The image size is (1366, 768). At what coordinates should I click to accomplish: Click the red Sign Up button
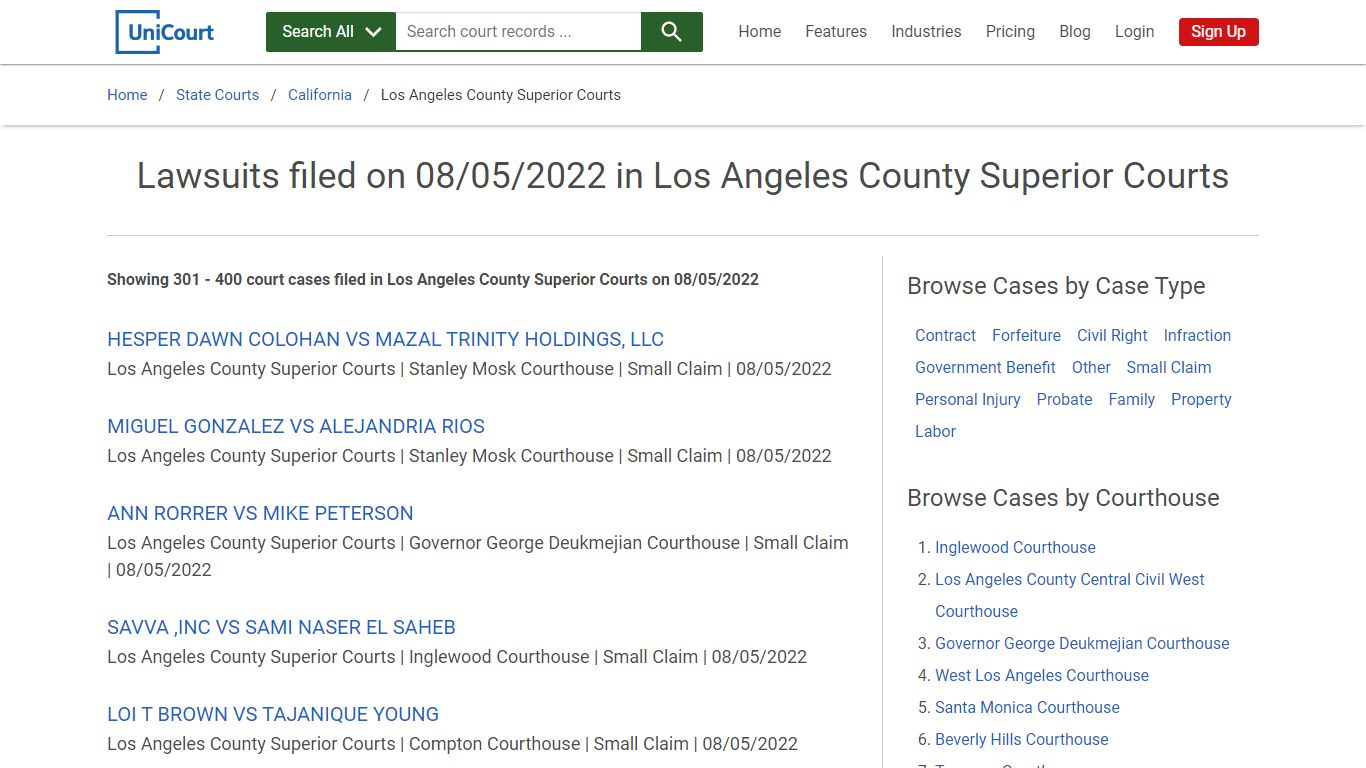click(1218, 32)
